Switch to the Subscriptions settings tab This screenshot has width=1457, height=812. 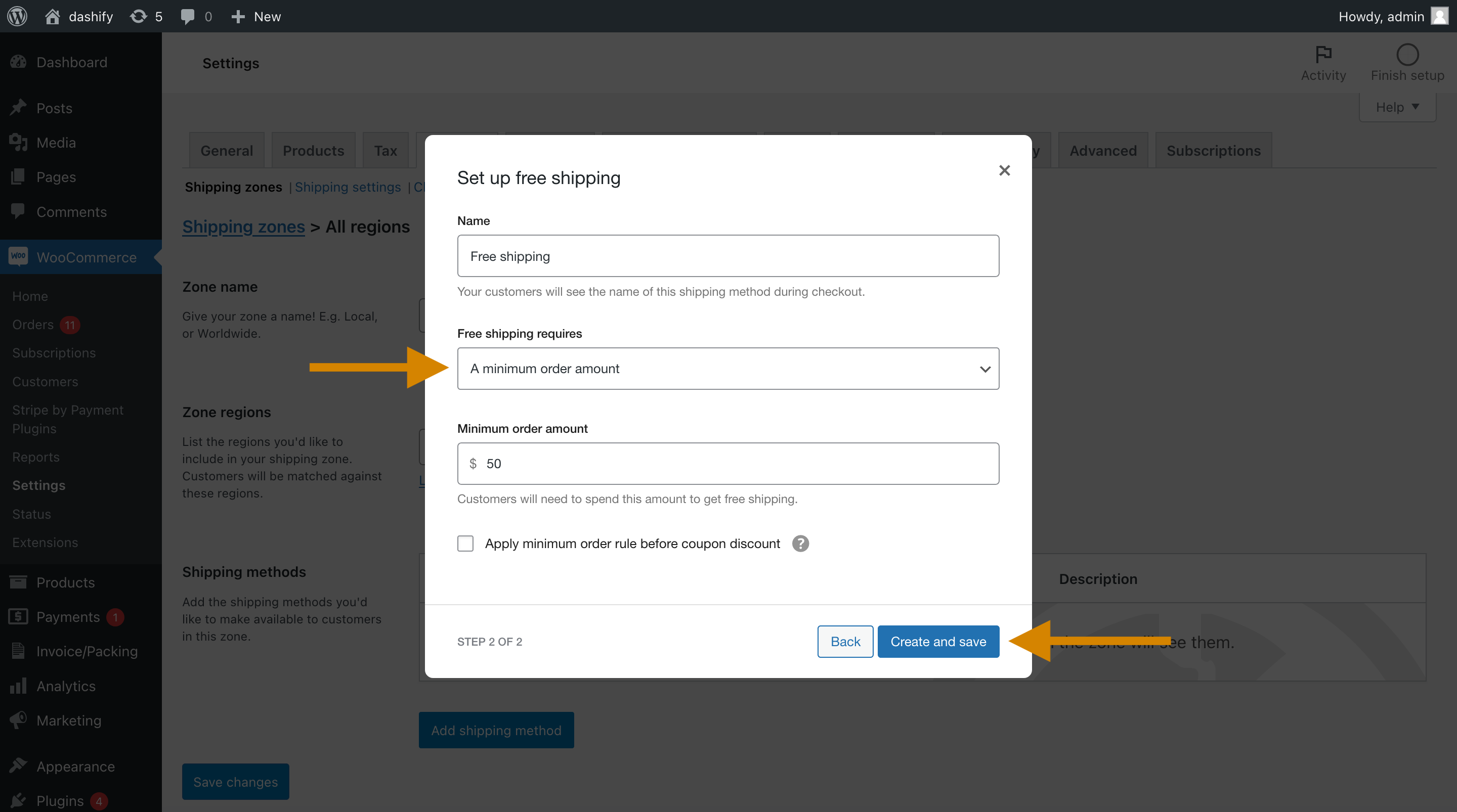(1213, 149)
